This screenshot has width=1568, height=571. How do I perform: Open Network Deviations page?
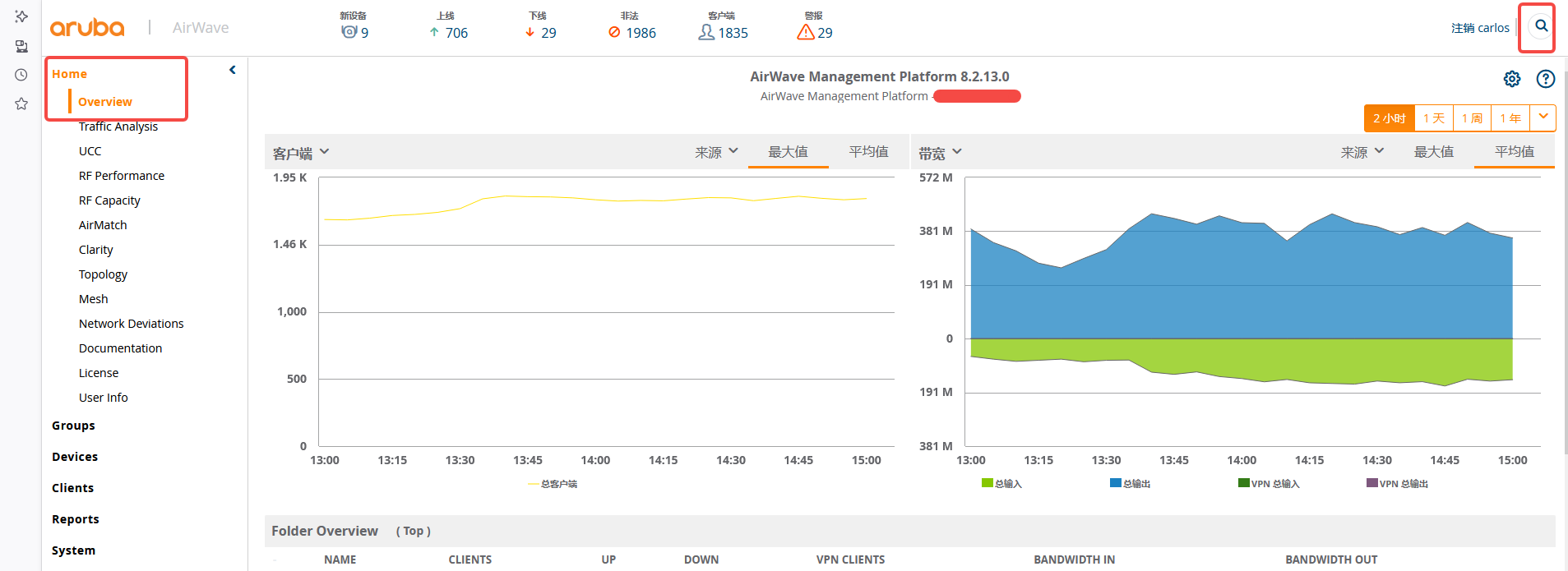(132, 324)
